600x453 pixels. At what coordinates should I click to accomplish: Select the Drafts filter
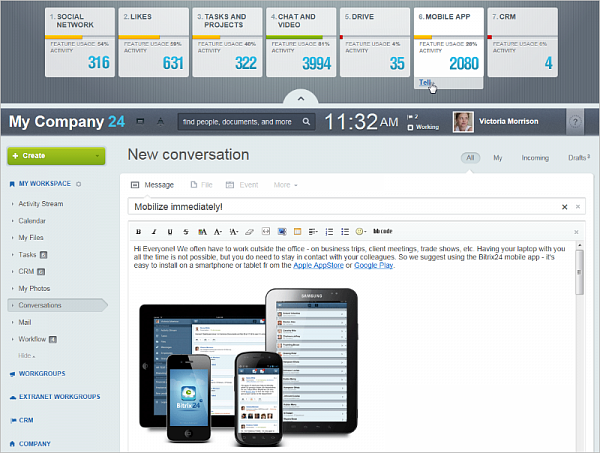pos(579,158)
